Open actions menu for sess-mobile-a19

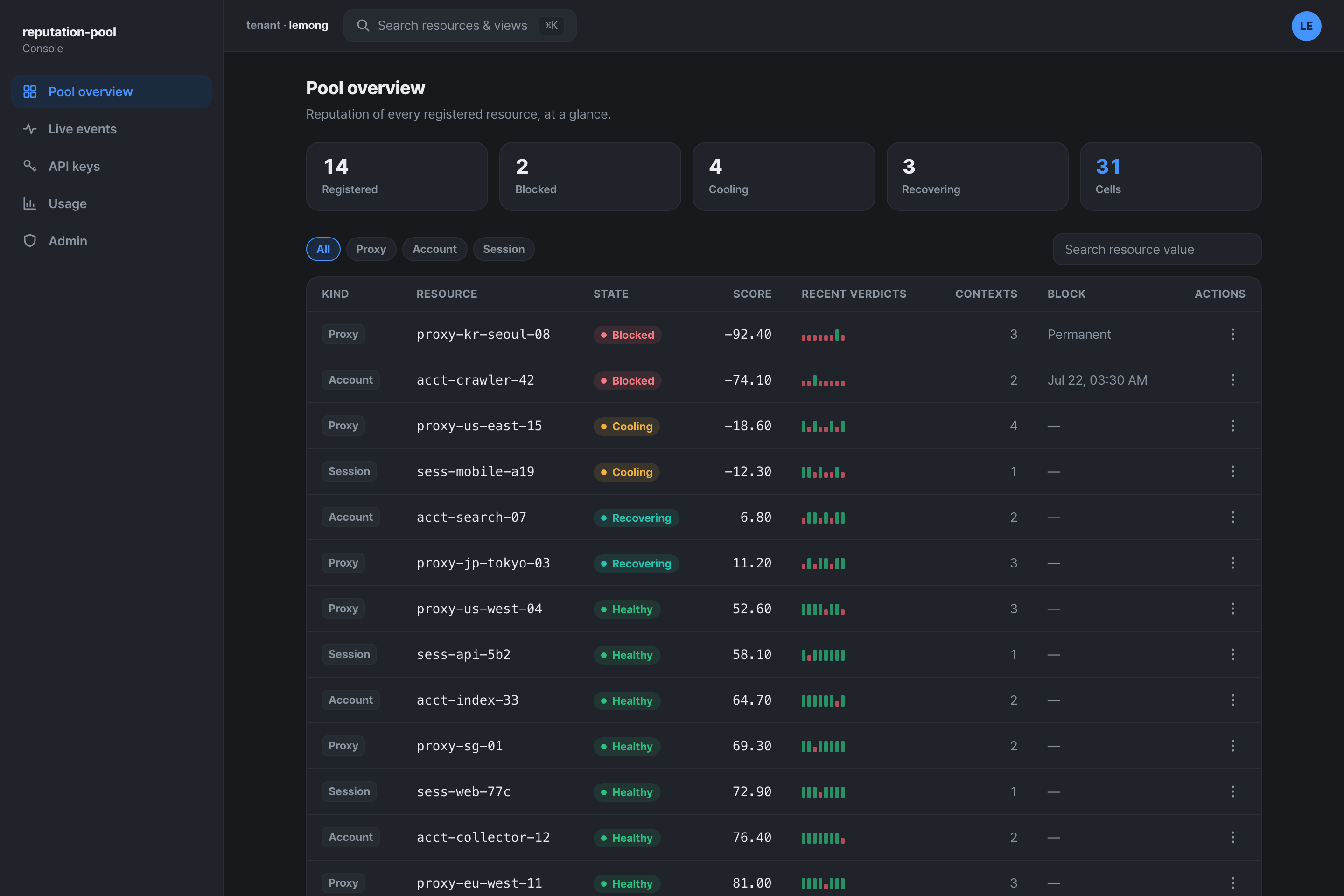(1232, 471)
